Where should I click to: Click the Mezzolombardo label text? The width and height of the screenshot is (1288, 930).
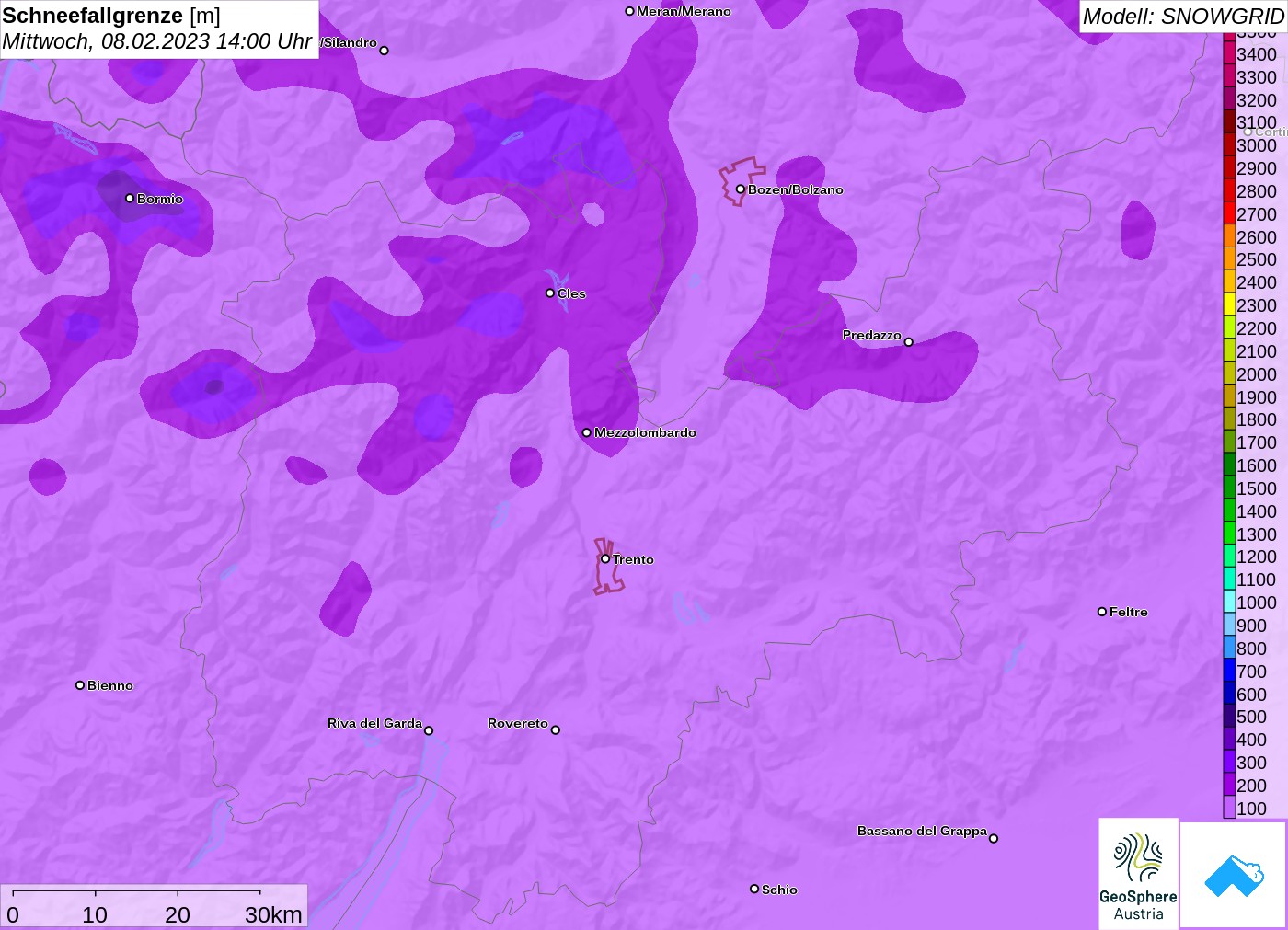point(645,432)
